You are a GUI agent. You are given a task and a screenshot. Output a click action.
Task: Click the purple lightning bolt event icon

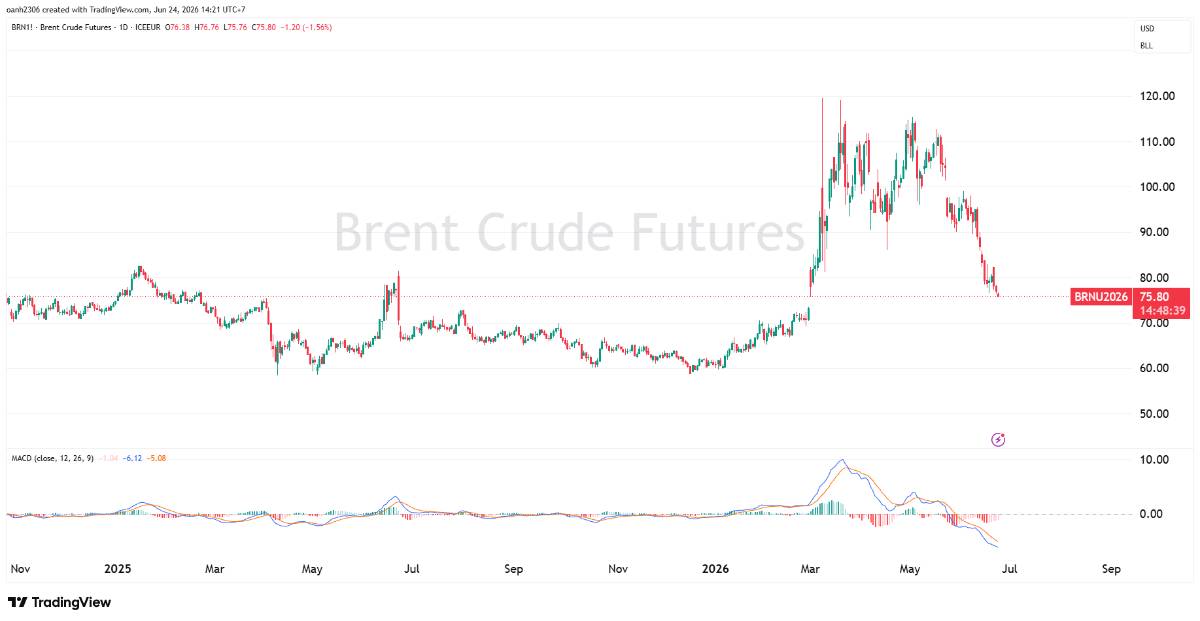point(997,439)
